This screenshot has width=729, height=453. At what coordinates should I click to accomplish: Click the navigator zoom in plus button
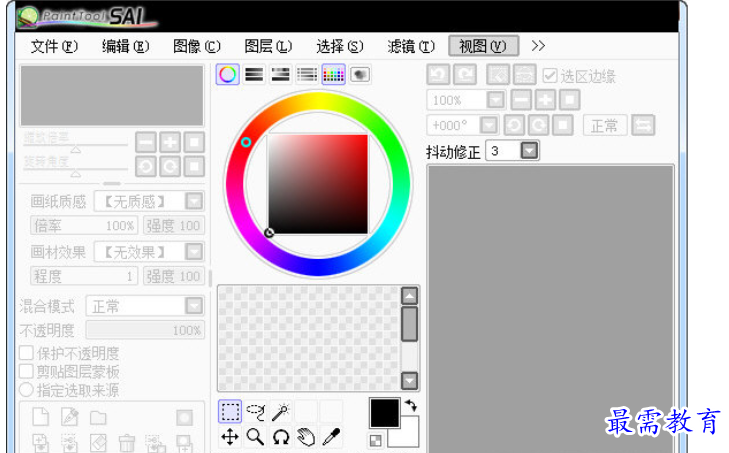pyautogui.click(x=170, y=142)
